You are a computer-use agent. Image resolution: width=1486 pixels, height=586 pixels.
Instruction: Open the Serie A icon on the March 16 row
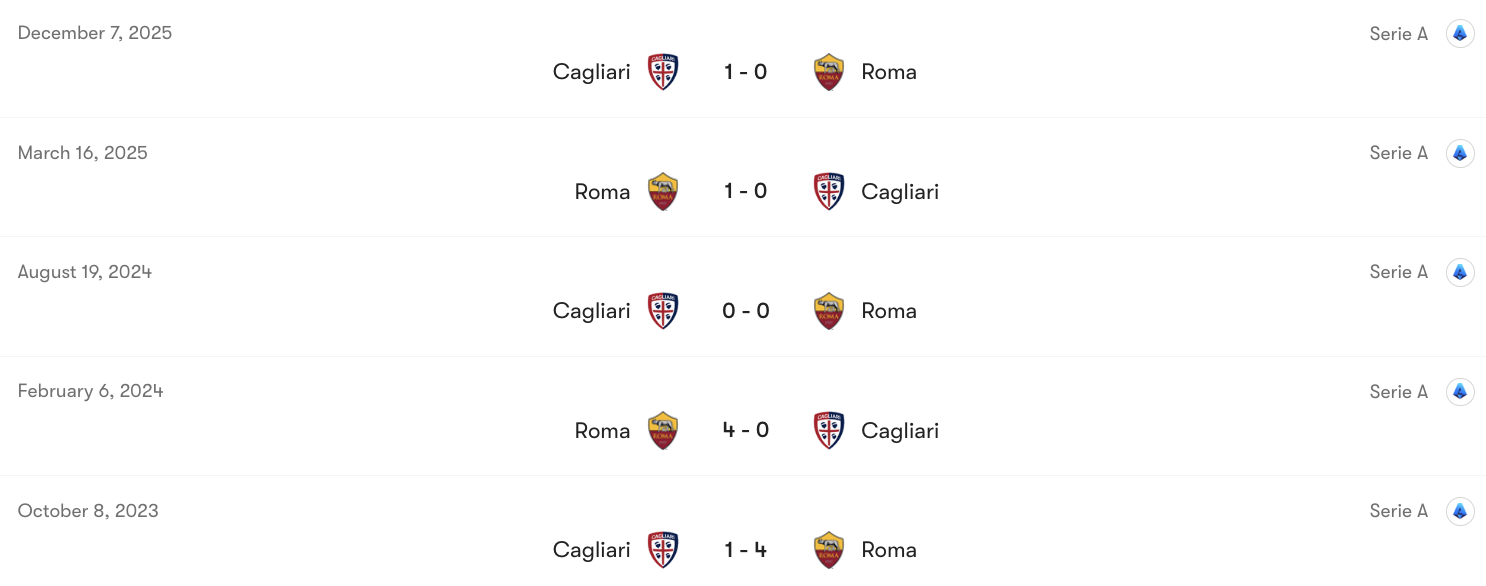[1460, 153]
